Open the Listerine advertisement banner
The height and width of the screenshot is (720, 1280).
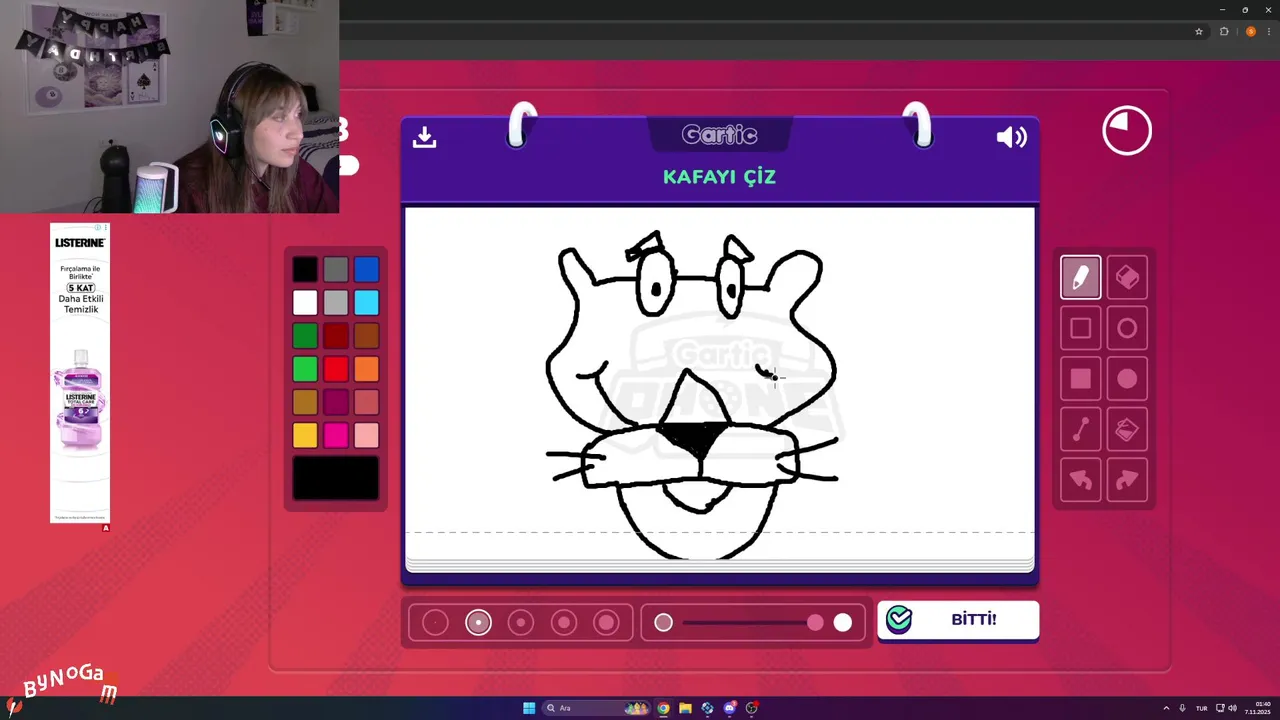(x=80, y=373)
